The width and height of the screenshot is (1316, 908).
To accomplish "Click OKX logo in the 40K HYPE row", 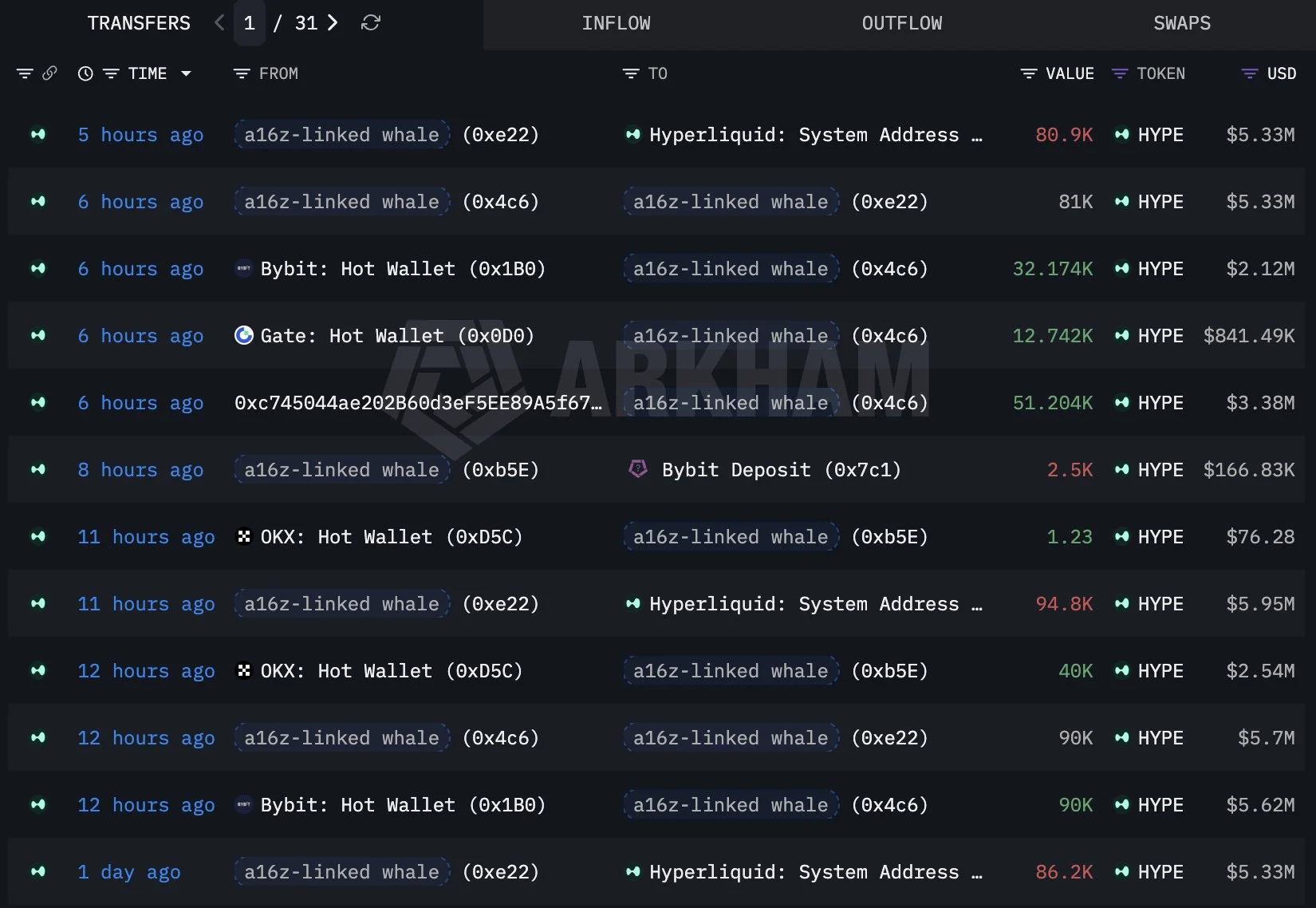I will pyautogui.click(x=244, y=670).
